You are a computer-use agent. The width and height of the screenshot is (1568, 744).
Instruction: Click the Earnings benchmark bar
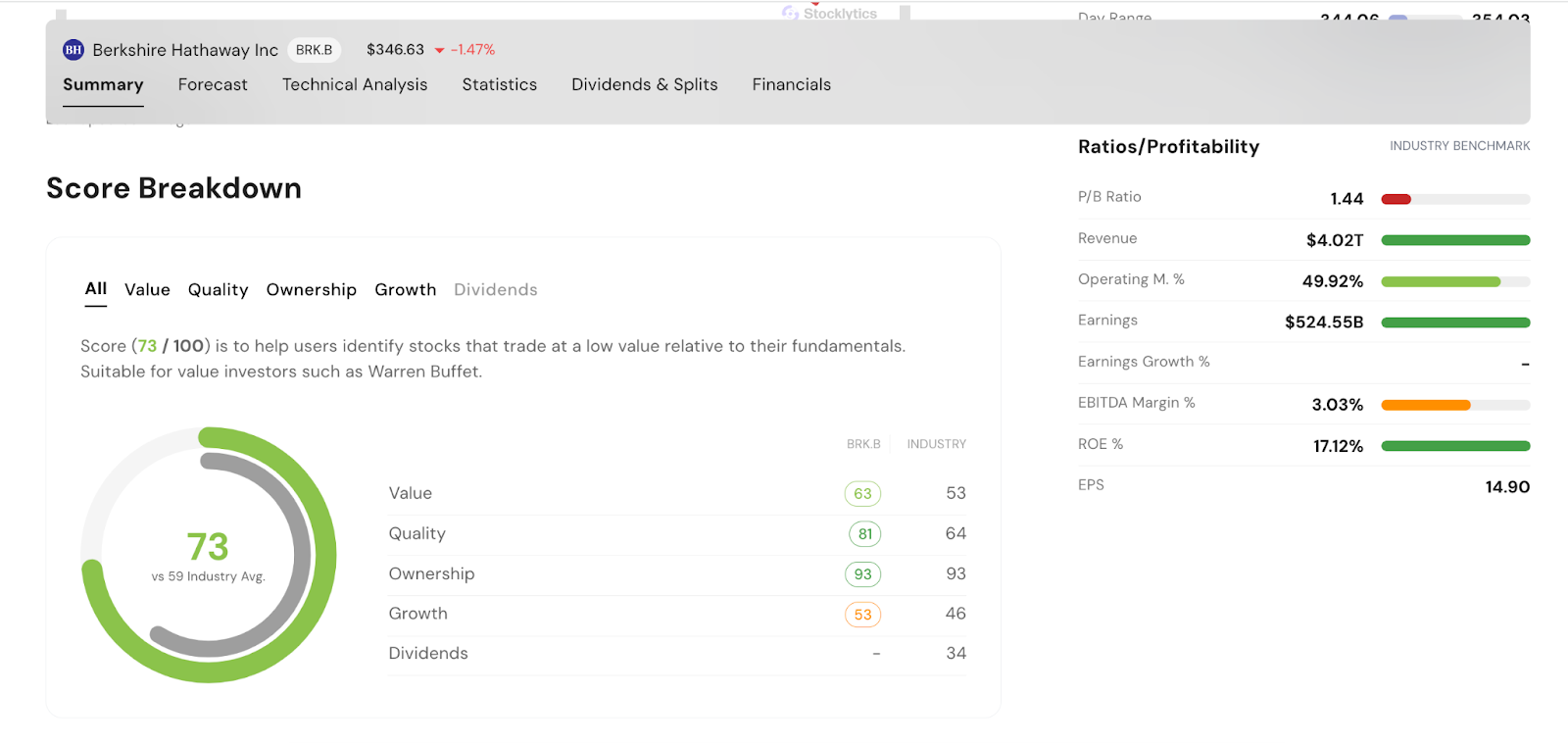coord(1455,322)
